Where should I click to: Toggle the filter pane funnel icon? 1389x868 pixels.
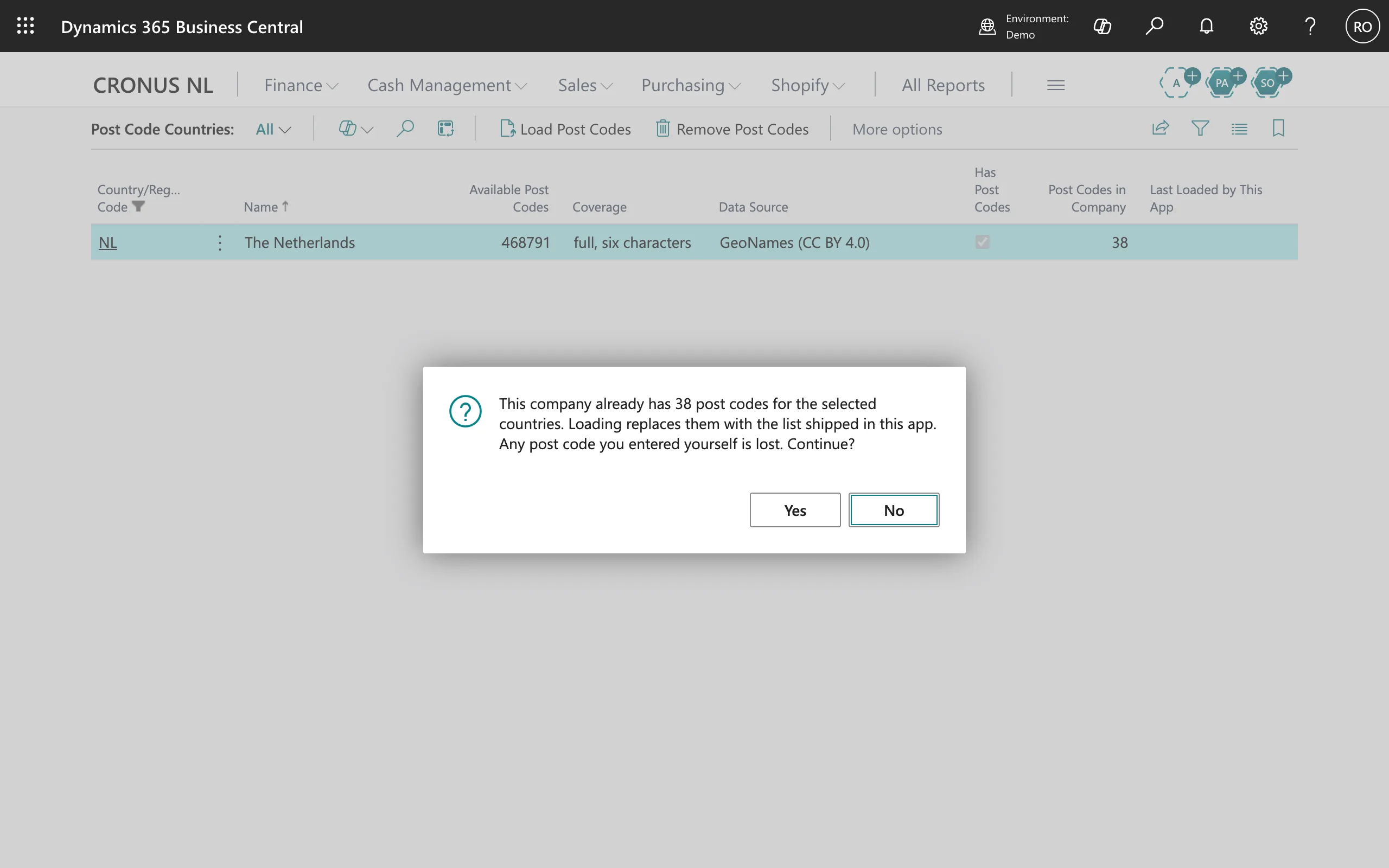click(1200, 128)
